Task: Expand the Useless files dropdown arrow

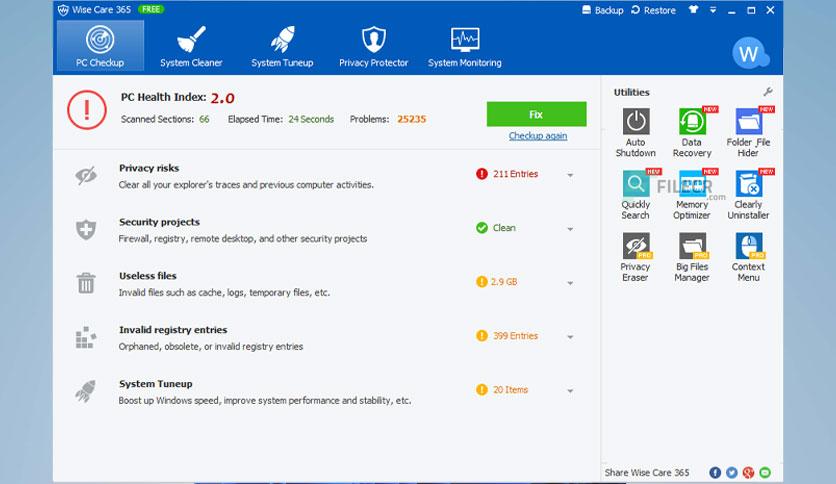Action: click(x=570, y=283)
